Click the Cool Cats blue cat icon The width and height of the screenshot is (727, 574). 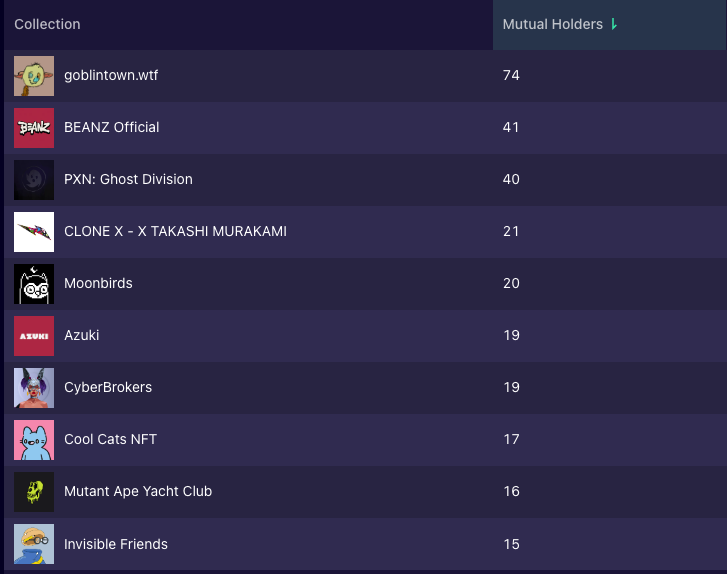[34, 440]
